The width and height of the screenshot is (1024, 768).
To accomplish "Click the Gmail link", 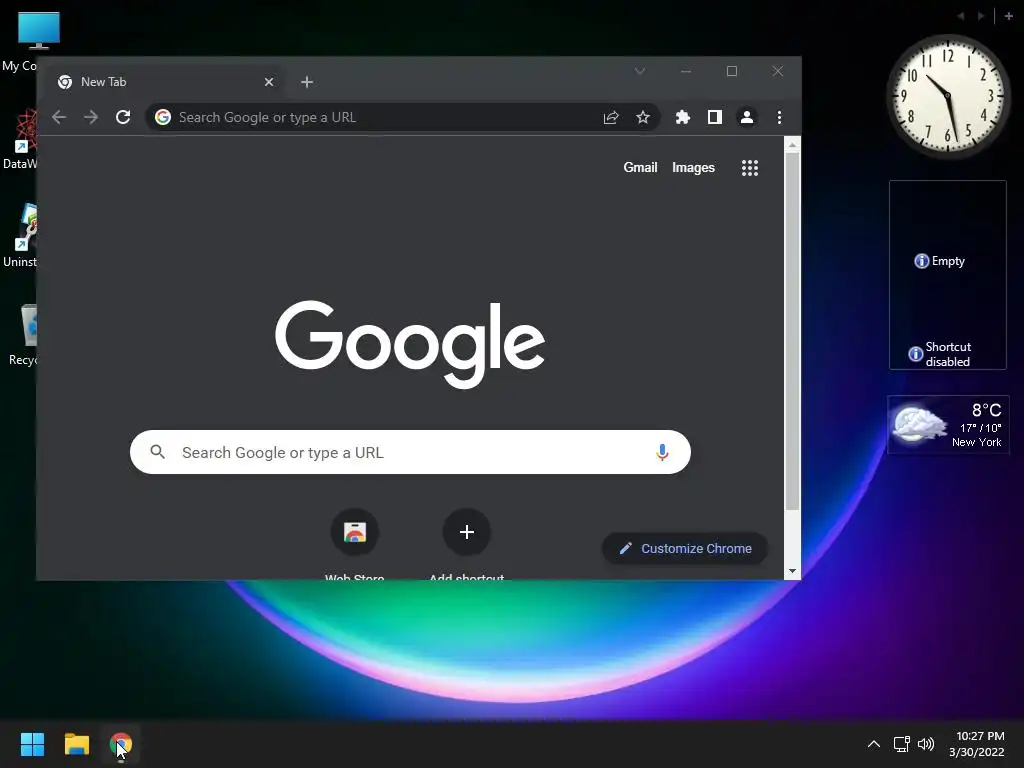I will point(640,167).
